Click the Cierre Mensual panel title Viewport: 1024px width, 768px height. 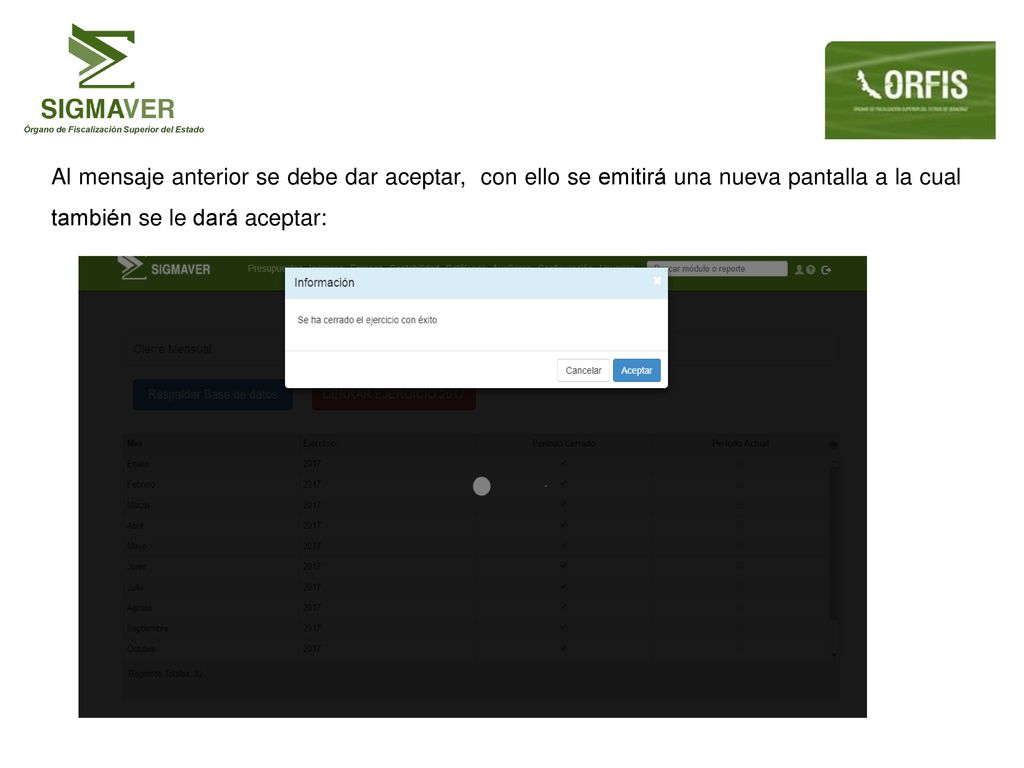click(172, 349)
